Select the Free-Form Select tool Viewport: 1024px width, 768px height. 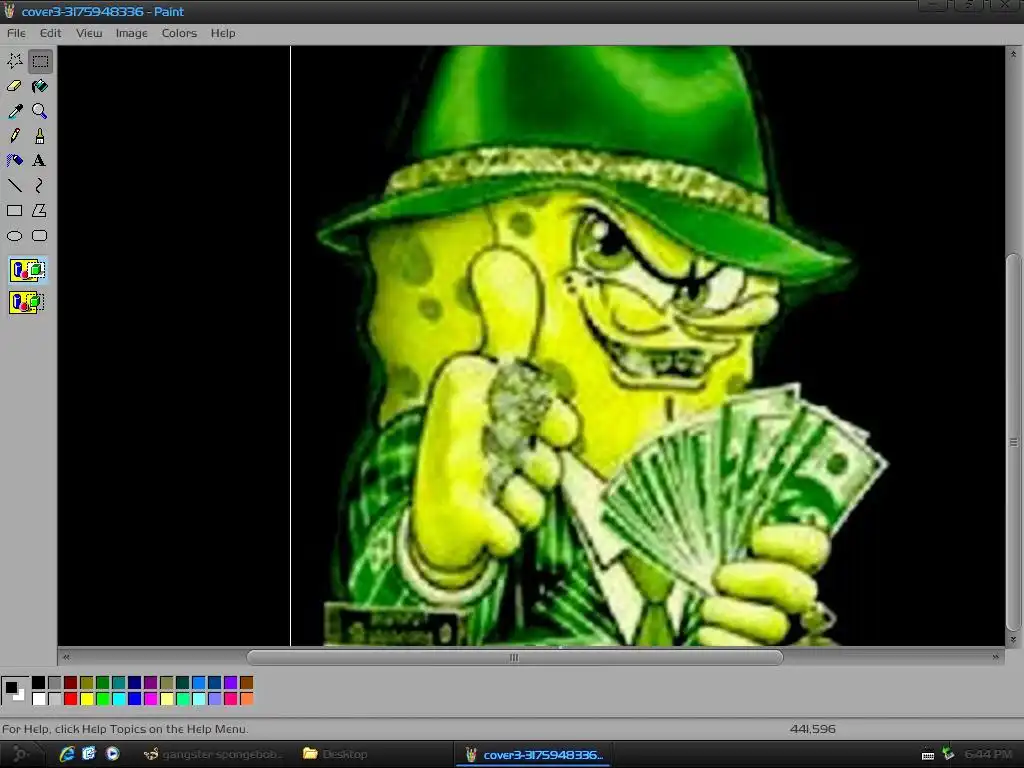[x=14, y=61]
